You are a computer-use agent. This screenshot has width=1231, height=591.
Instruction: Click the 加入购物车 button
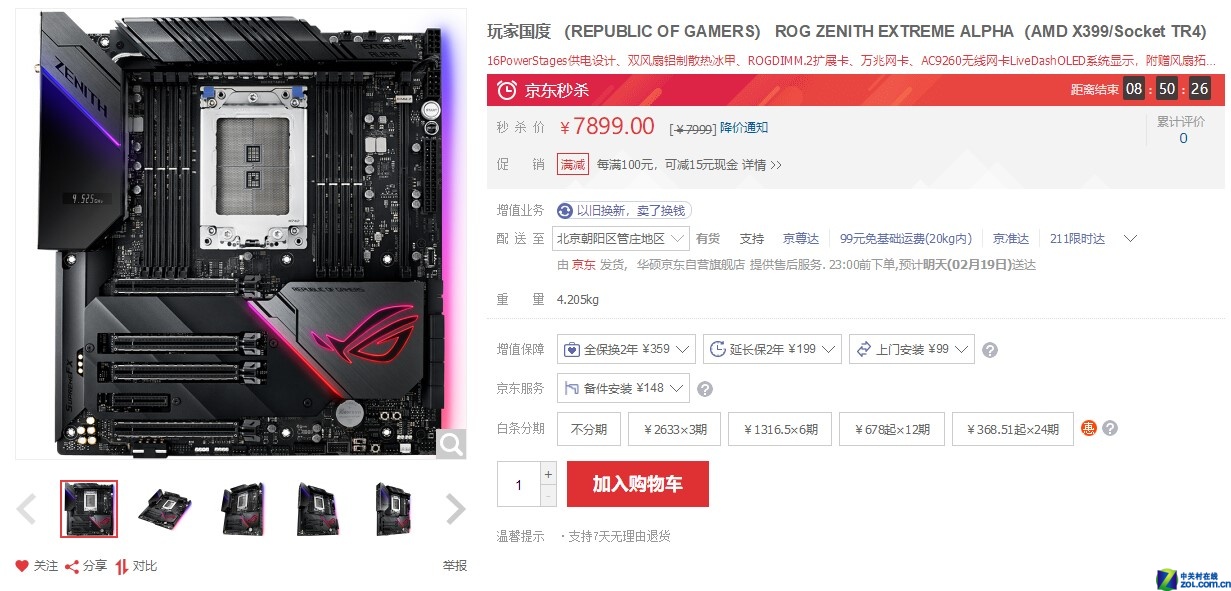tap(638, 484)
